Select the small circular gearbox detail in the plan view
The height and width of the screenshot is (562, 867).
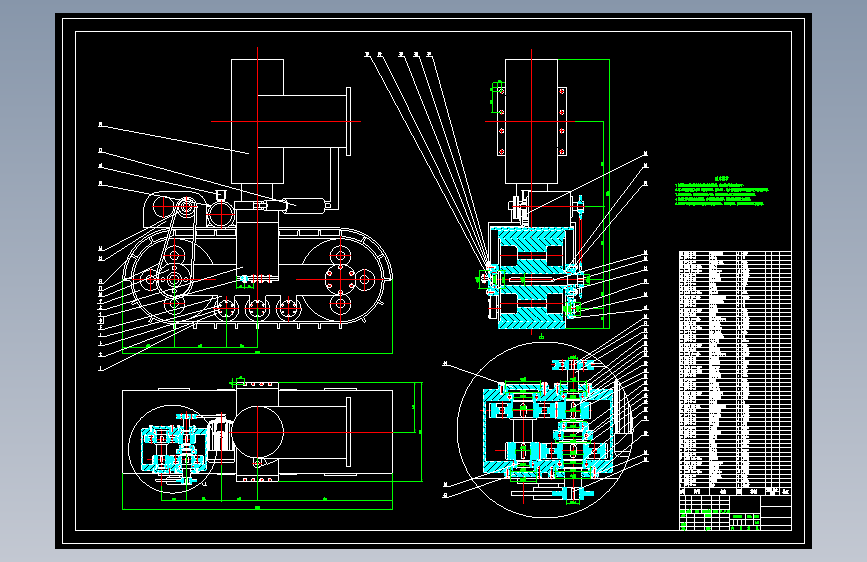click(171, 449)
